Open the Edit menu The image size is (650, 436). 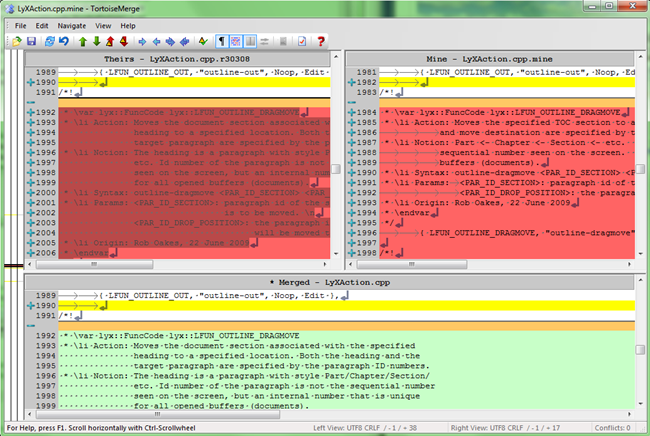point(42,26)
